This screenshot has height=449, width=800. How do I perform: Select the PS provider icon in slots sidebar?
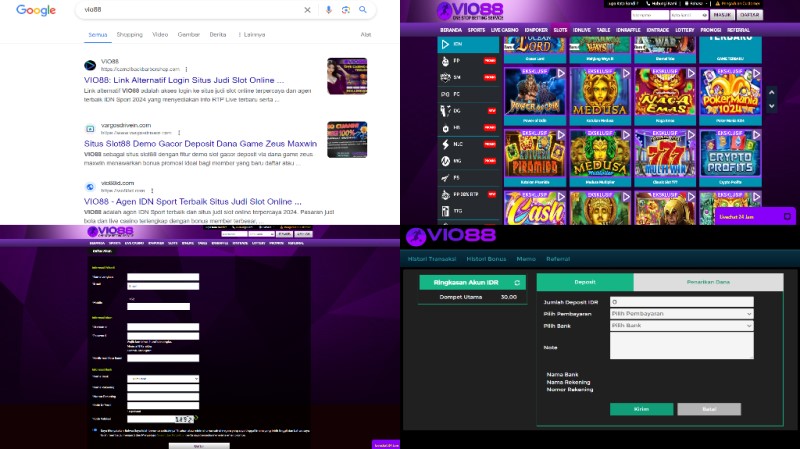pyautogui.click(x=445, y=178)
